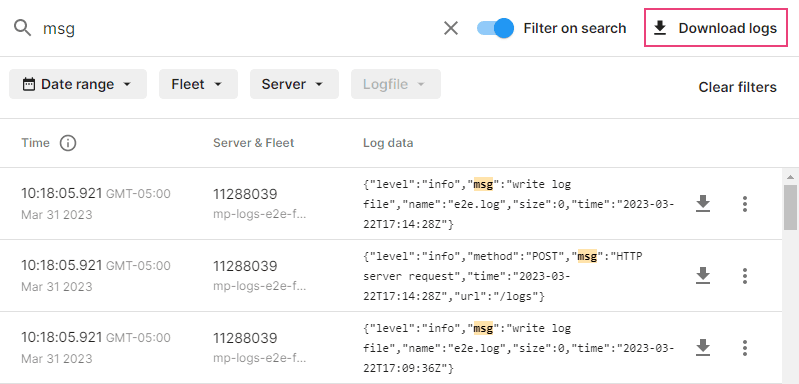Click the Server & Fleet column header
Image resolution: width=799 pixels, height=384 pixels.
[x=254, y=143]
